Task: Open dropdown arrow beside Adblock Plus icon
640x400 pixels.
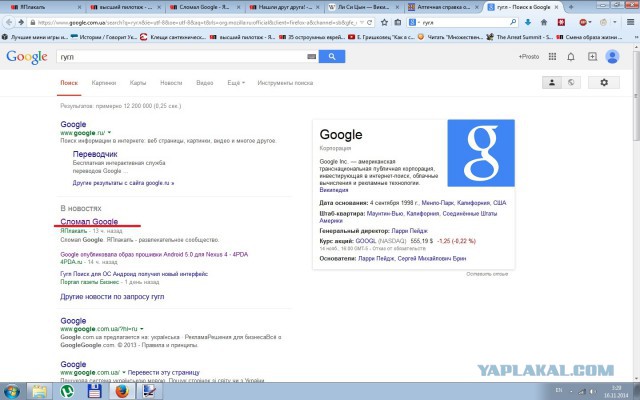Action: point(590,22)
